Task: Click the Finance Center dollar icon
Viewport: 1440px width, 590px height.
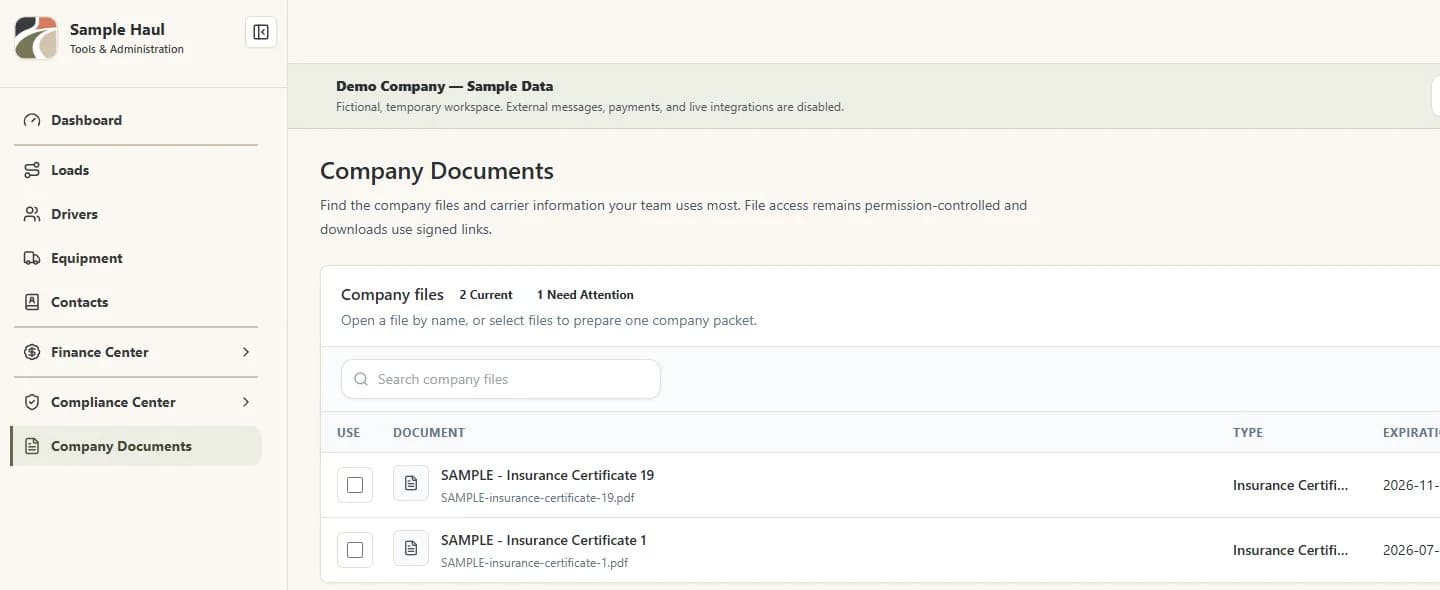Action: [32, 352]
